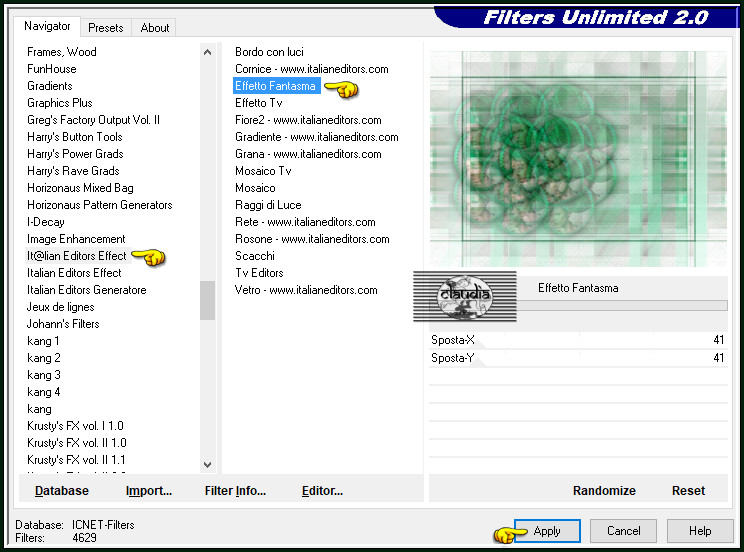Choose Tv Editors filter
744x552 pixels.
coord(259,273)
